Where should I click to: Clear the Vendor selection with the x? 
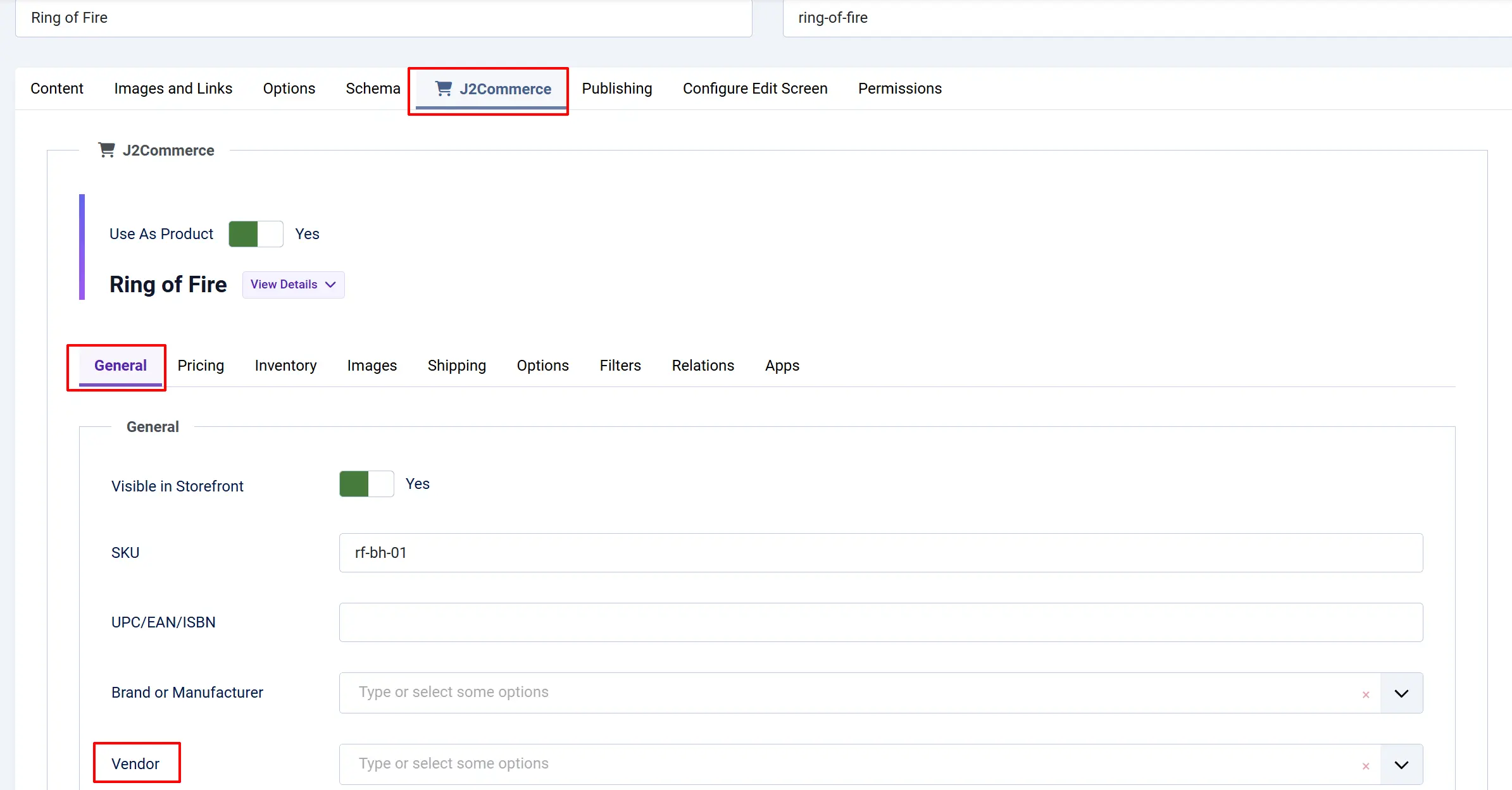(1366, 766)
